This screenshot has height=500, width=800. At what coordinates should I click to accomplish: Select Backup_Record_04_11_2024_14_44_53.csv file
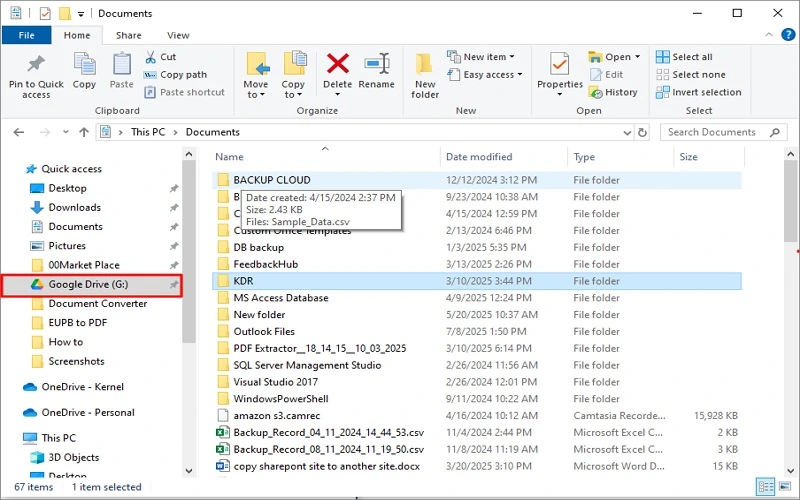point(477,433)
